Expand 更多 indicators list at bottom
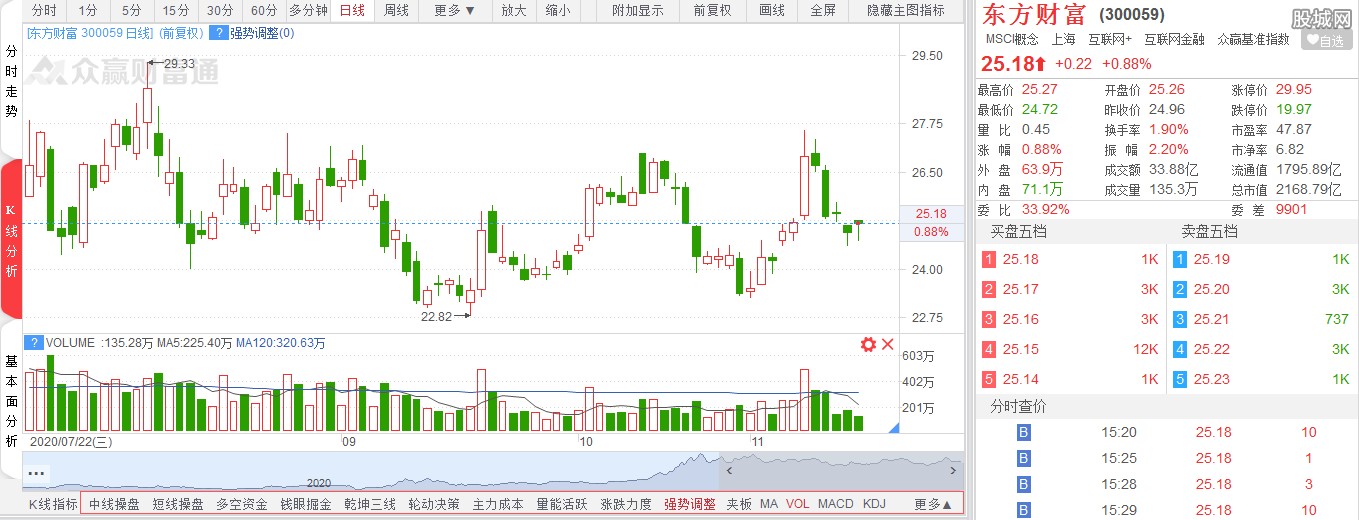The width and height of the screenshot is (1359, 520). point(933,504)
